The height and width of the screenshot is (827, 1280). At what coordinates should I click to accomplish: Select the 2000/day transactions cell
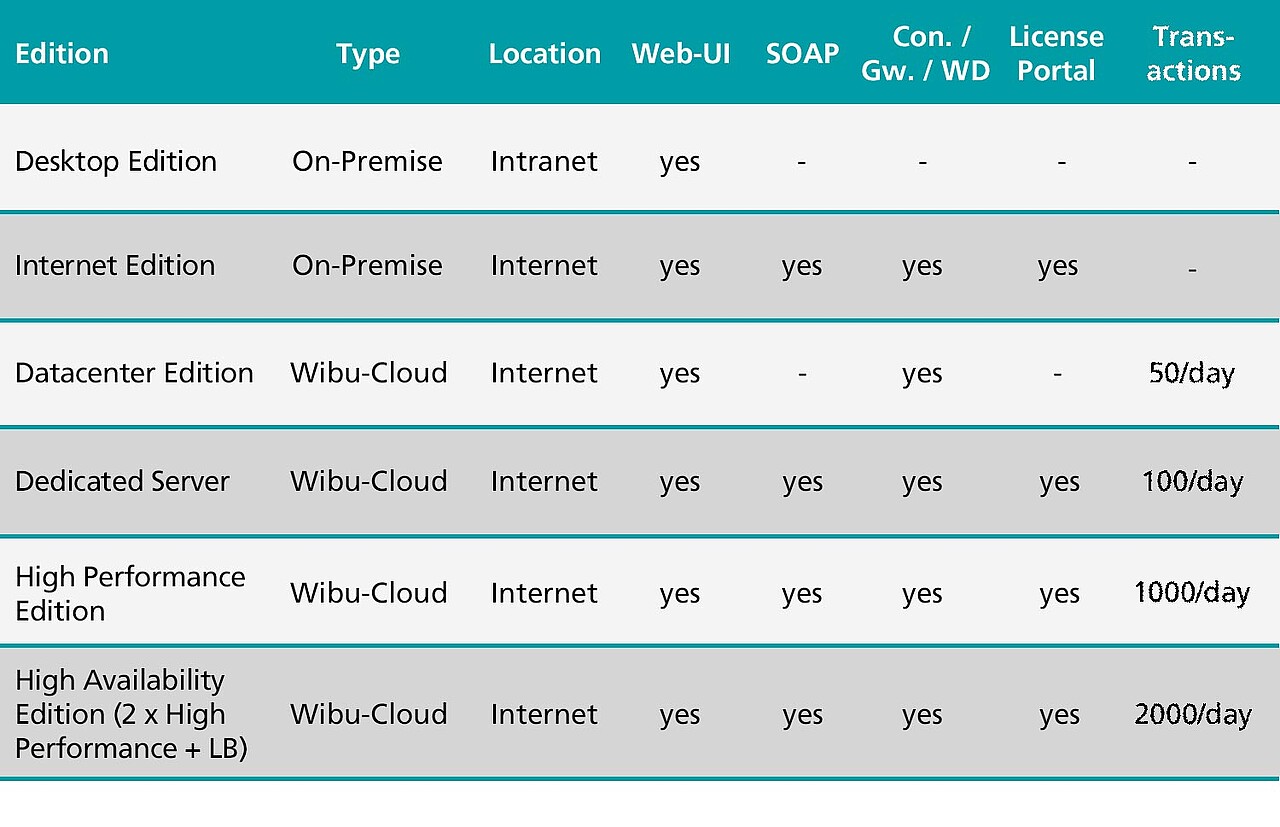(1192, 714)
